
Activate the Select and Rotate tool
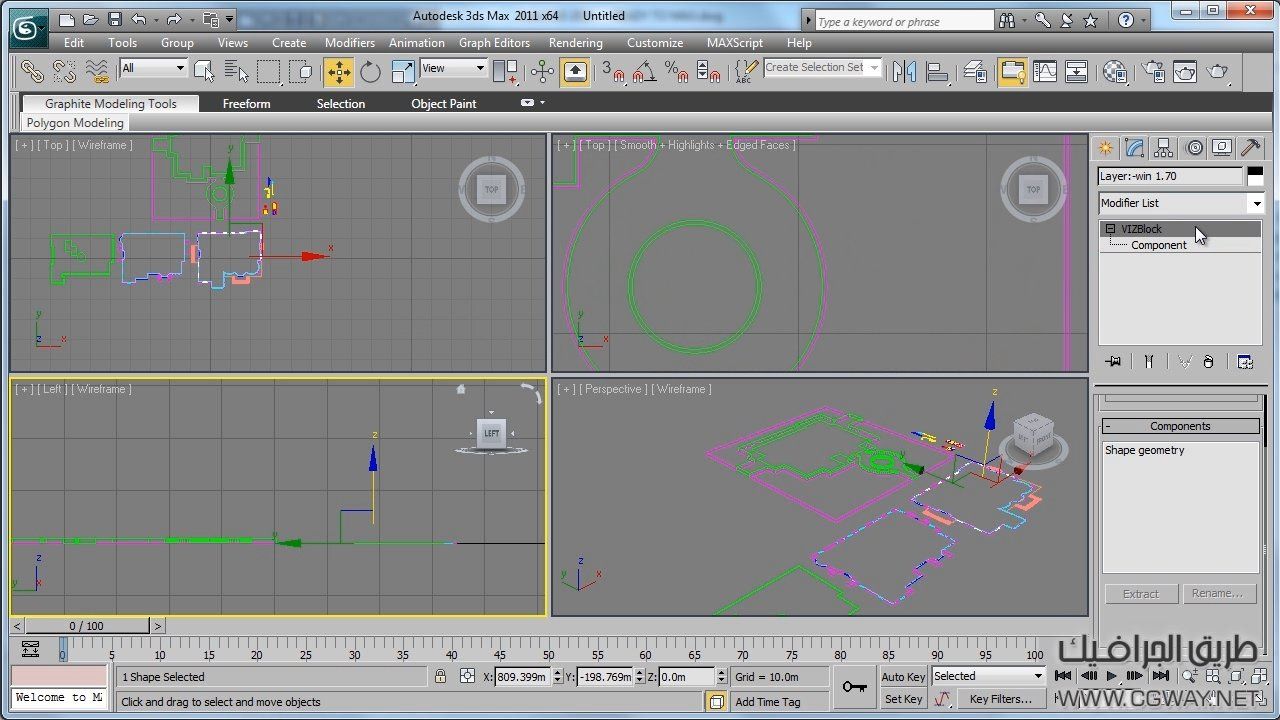click(371, 71)
